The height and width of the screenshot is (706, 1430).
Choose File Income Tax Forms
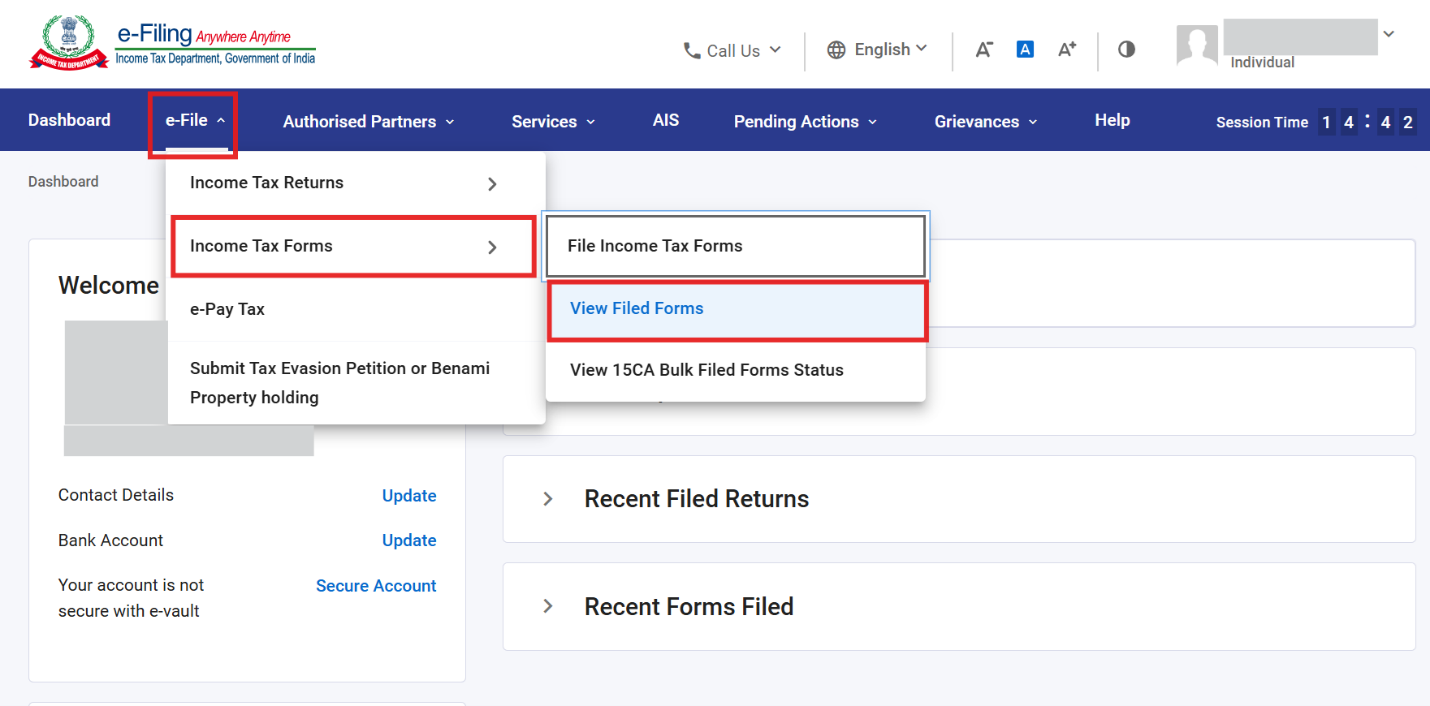pos(655,246)
